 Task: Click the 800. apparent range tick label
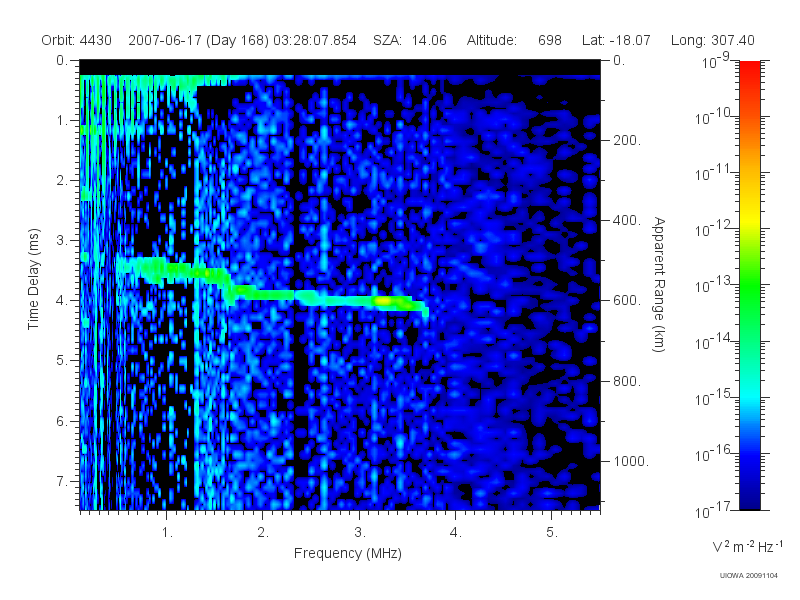pyautogui.click(x=627, y=381)
